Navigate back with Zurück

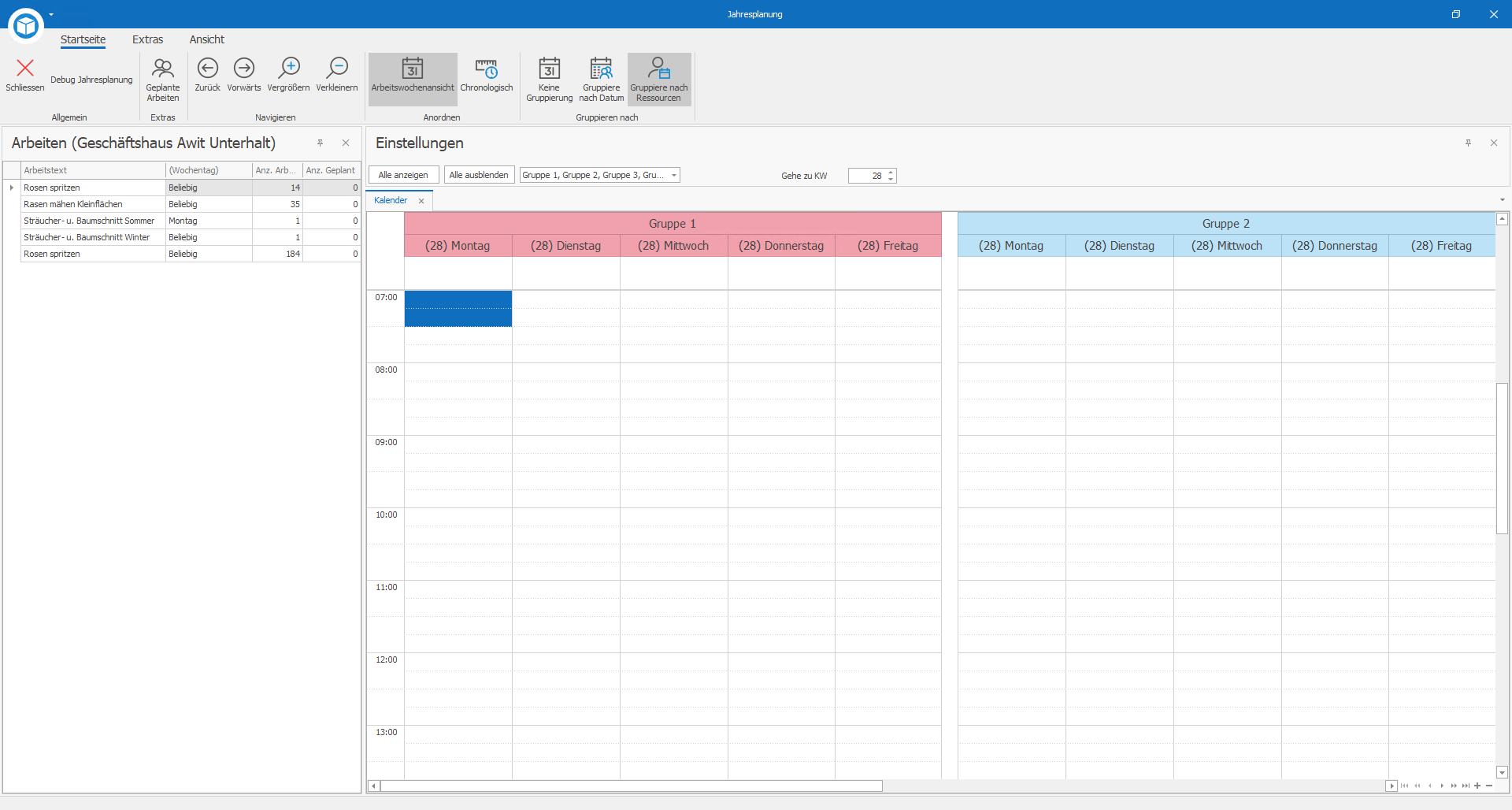208,76
